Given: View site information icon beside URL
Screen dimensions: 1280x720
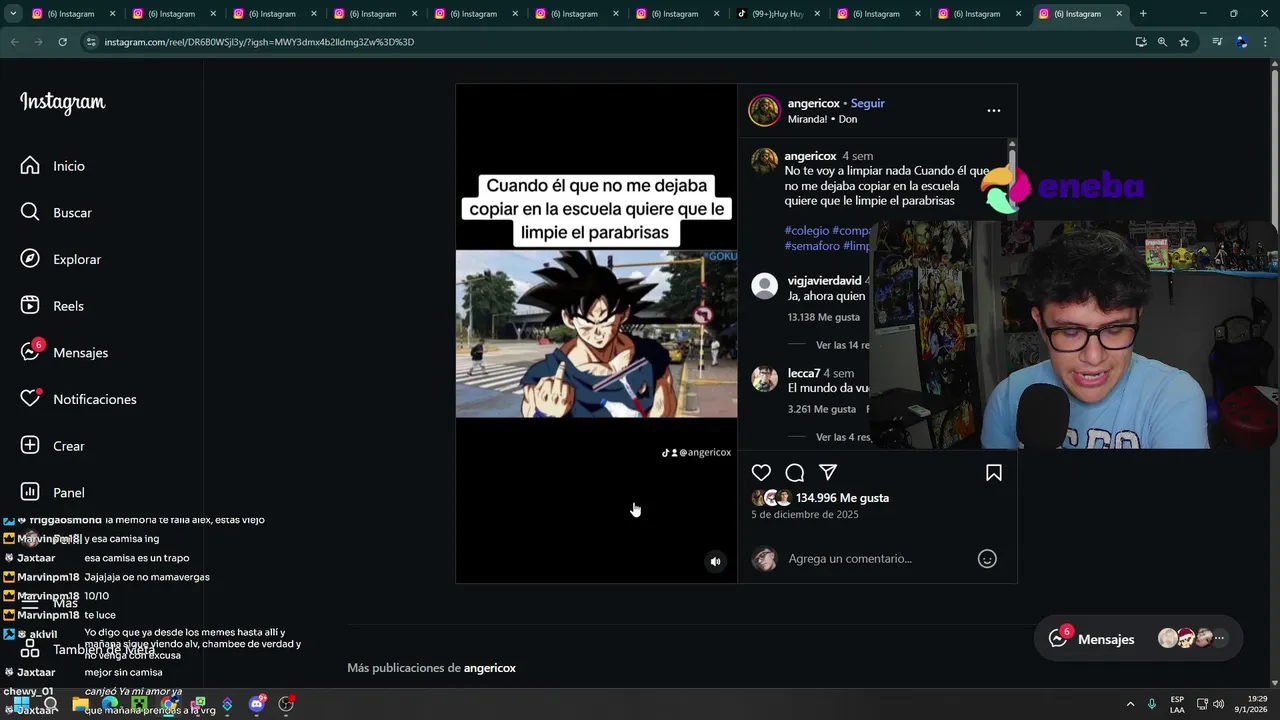Looking at the screenshot, I should [x=91, y=42].
